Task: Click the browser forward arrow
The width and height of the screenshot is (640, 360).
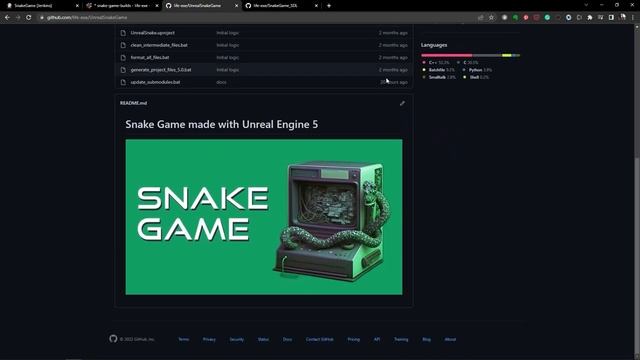Action: coord(18,18)
